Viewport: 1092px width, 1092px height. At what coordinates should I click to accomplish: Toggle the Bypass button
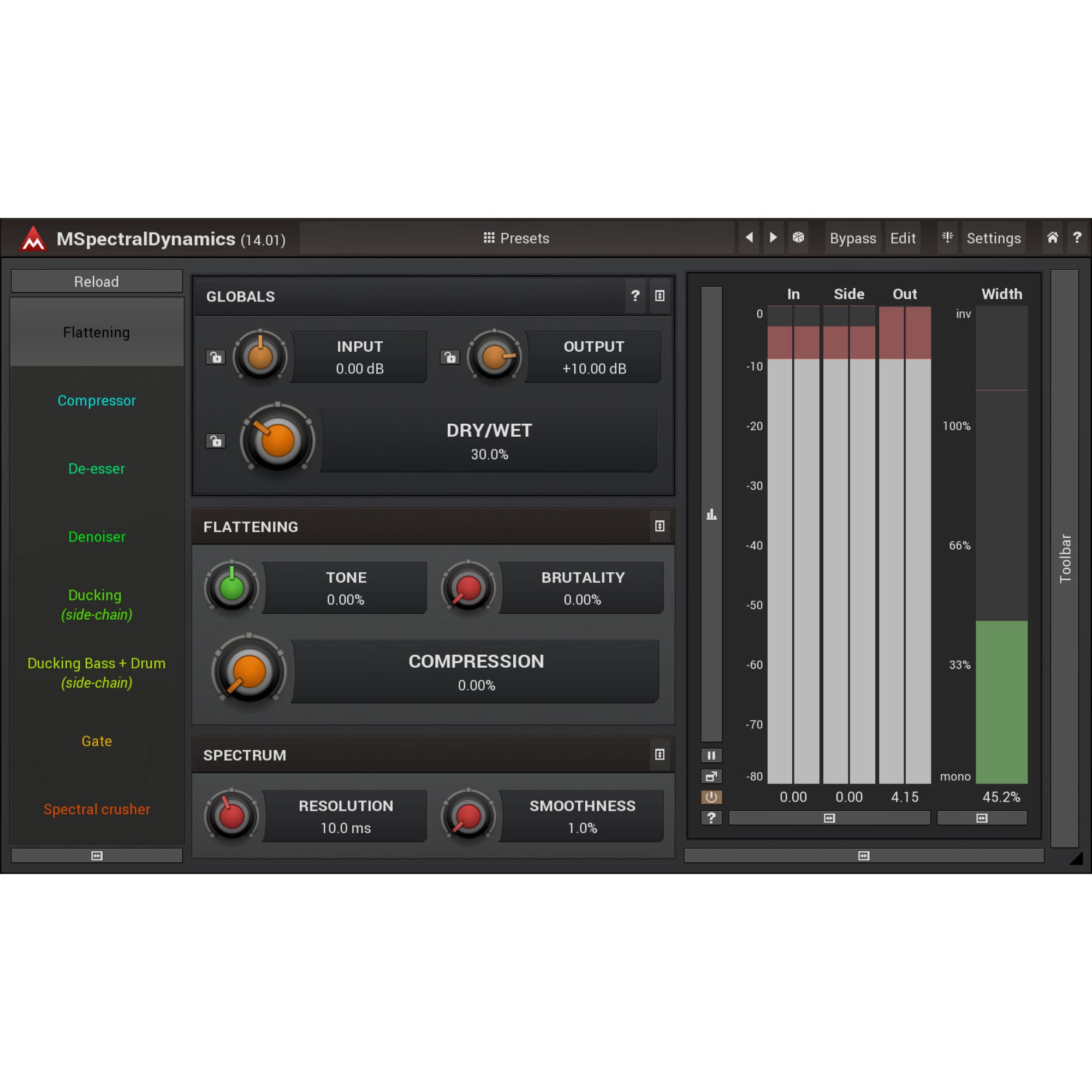click(x=853, y=238)
